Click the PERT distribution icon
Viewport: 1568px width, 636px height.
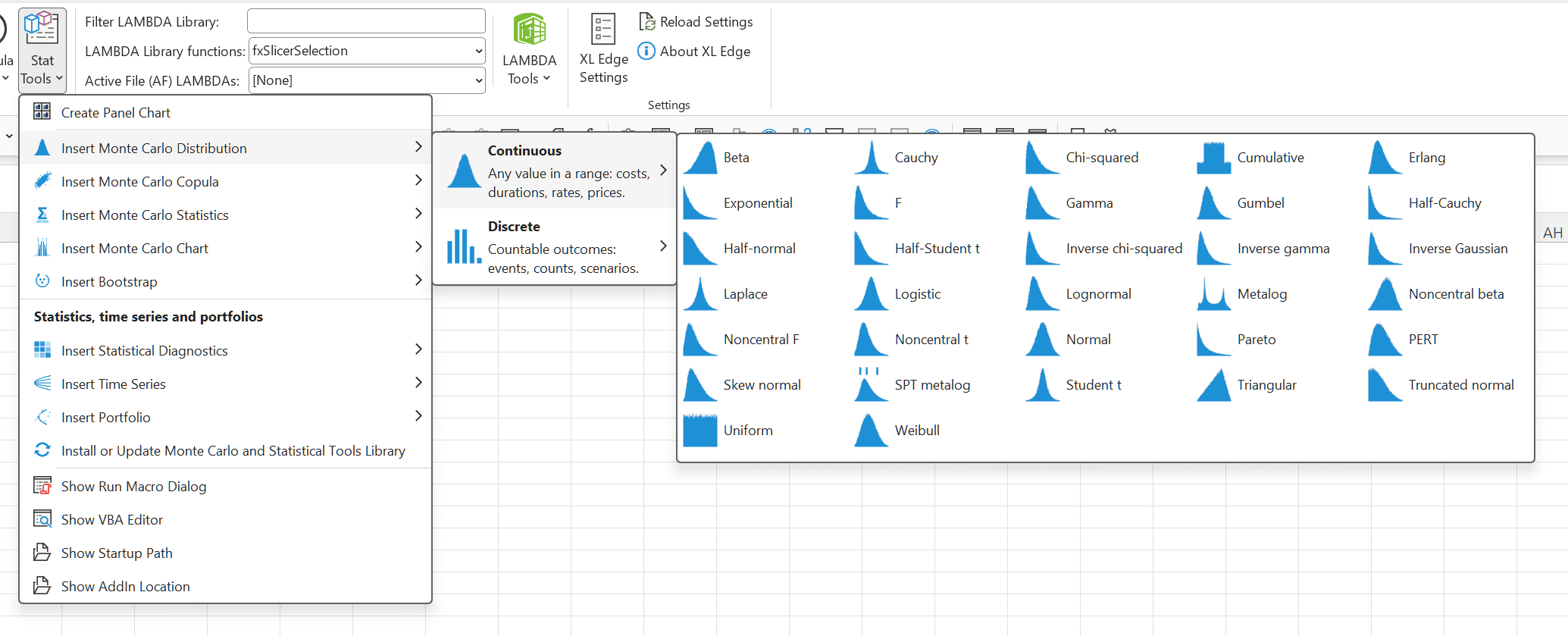click(x=1385, y=340)
